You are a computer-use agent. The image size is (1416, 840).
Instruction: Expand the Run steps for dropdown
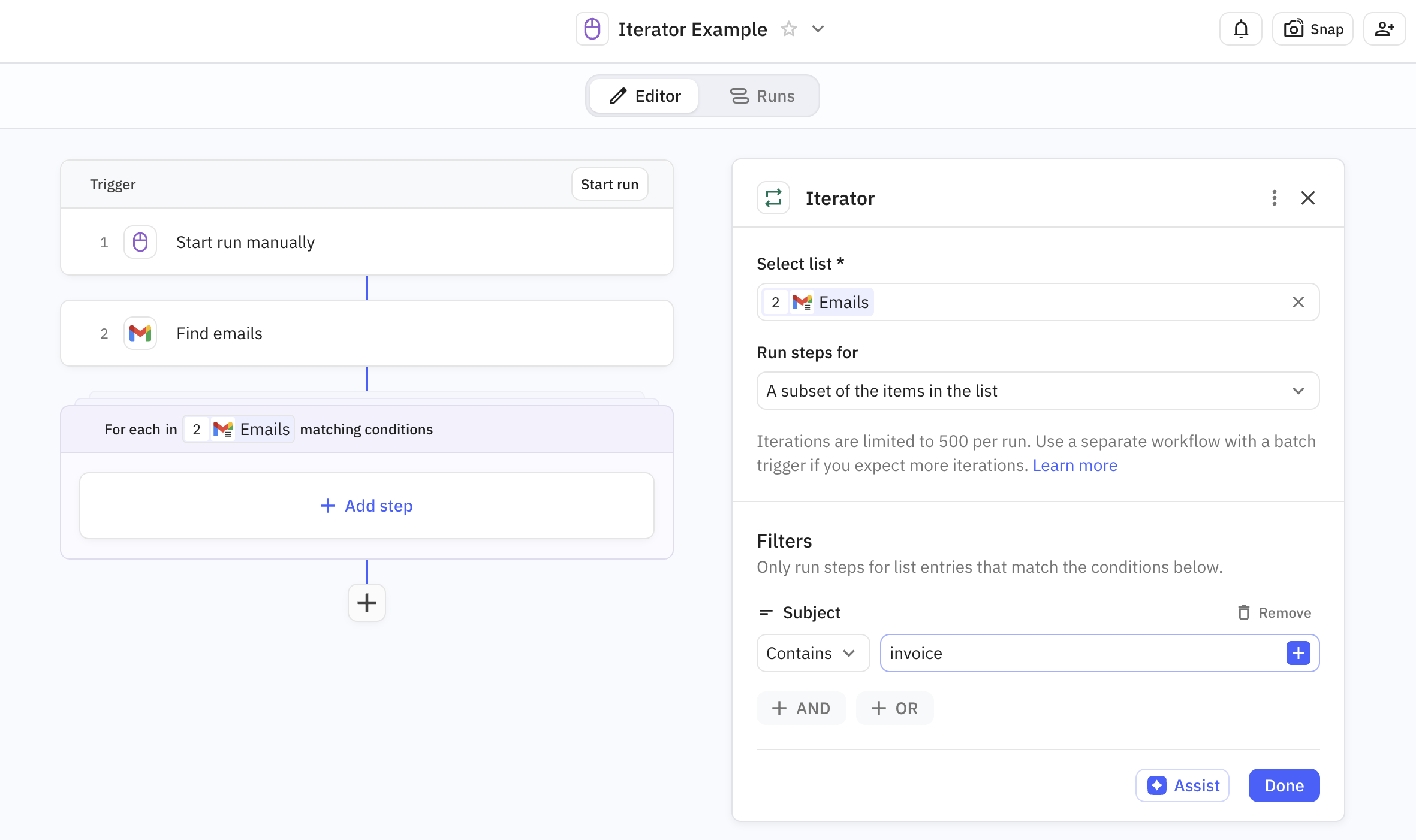coord(1038,391)
